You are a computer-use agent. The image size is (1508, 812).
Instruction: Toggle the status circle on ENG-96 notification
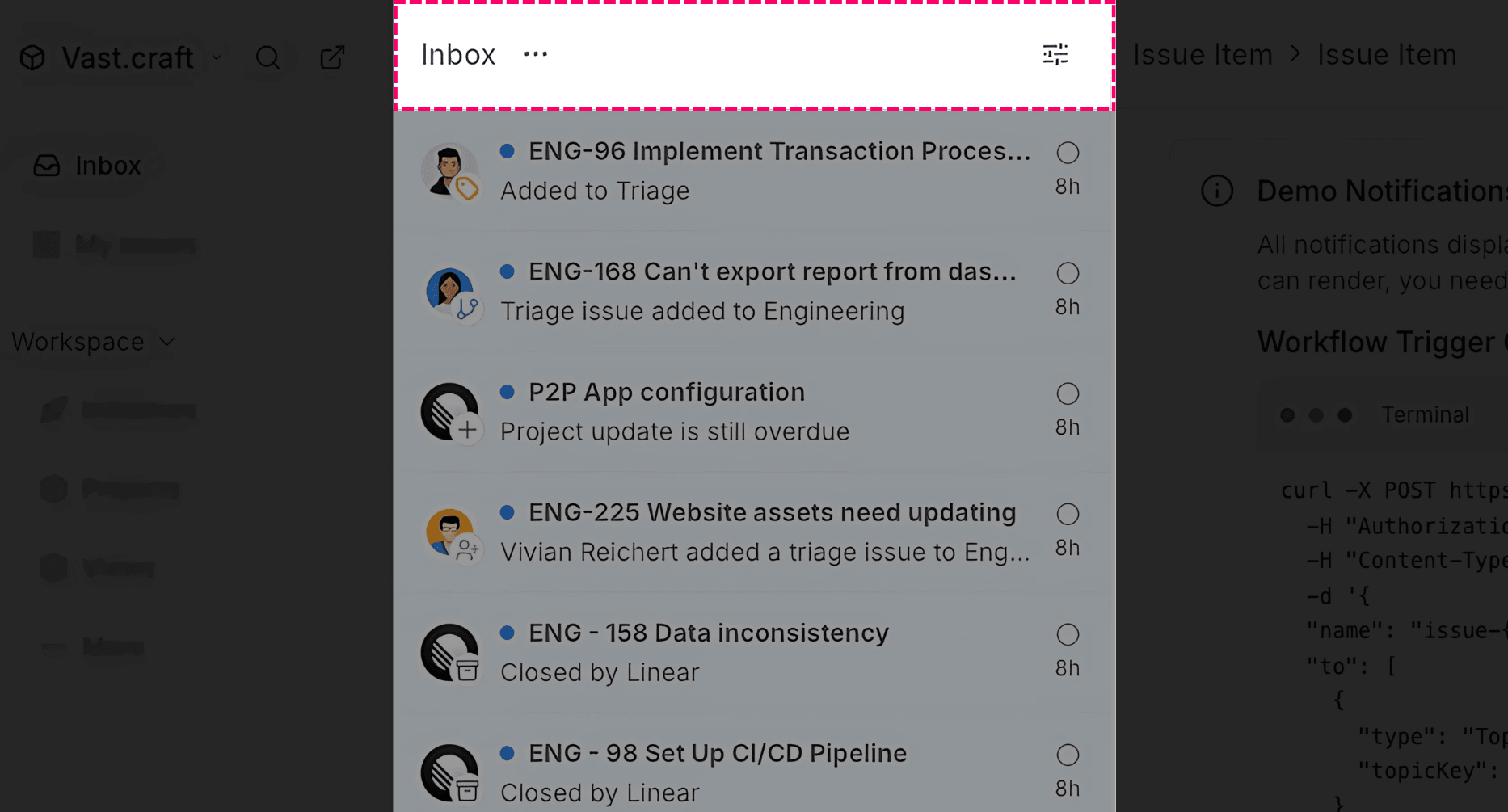(x=1068, y=152)
